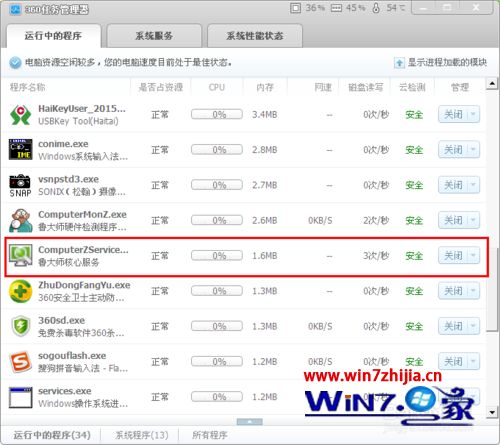Click the show loaded modules arrow icon
500x445 pixels.
point(399,63)
